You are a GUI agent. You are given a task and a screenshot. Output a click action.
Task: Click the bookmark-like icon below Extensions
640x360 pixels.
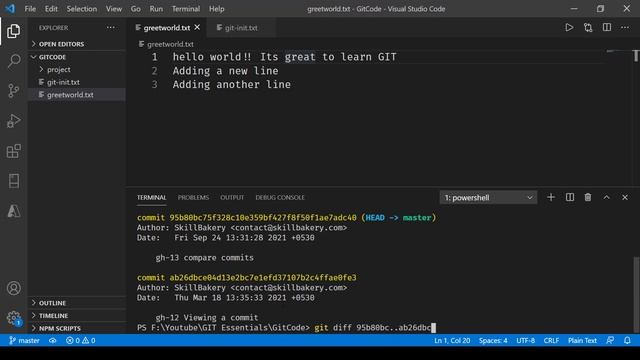point(13,181)
